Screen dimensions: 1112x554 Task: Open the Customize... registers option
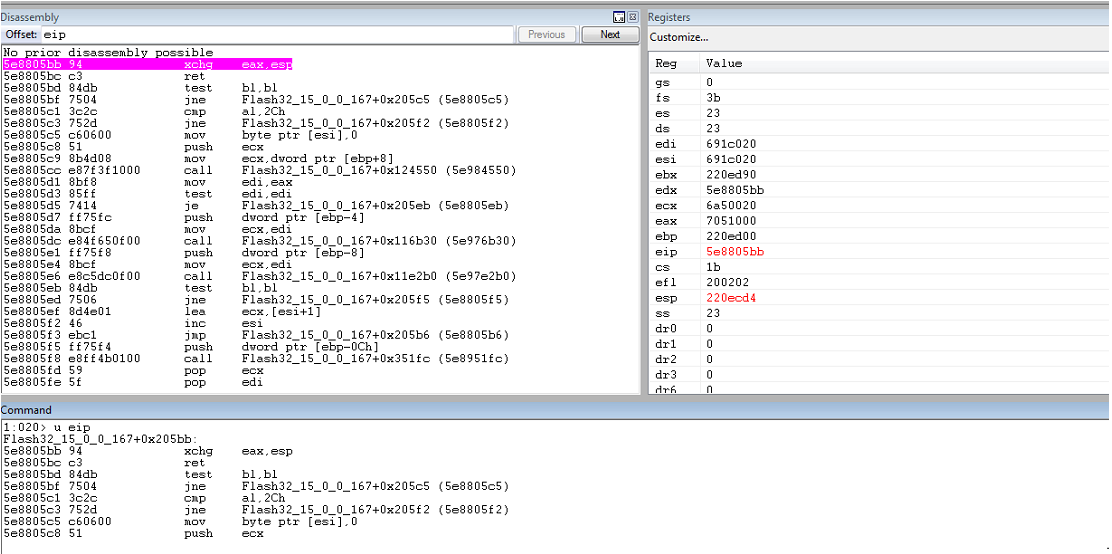(x=679, y=37)
